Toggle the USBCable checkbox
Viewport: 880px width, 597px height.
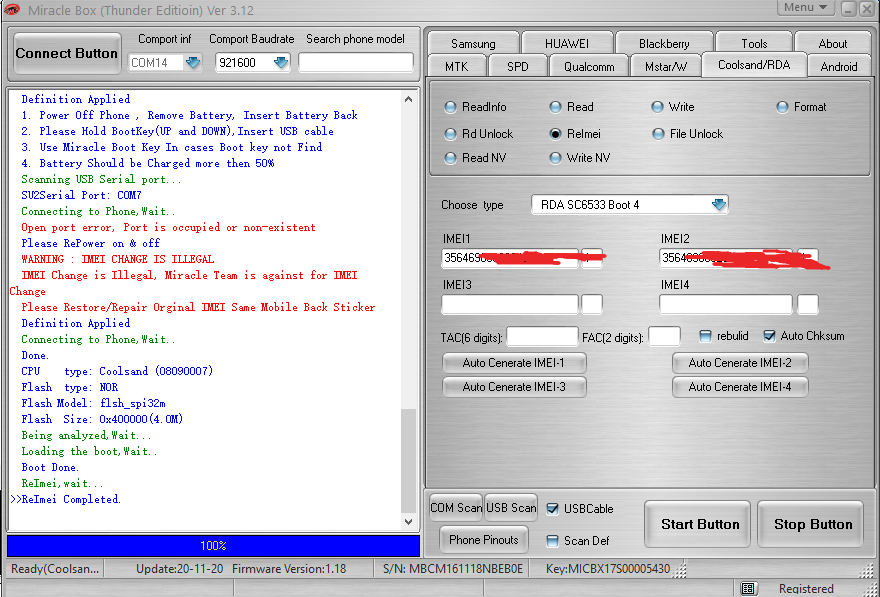tap(552, 508)
